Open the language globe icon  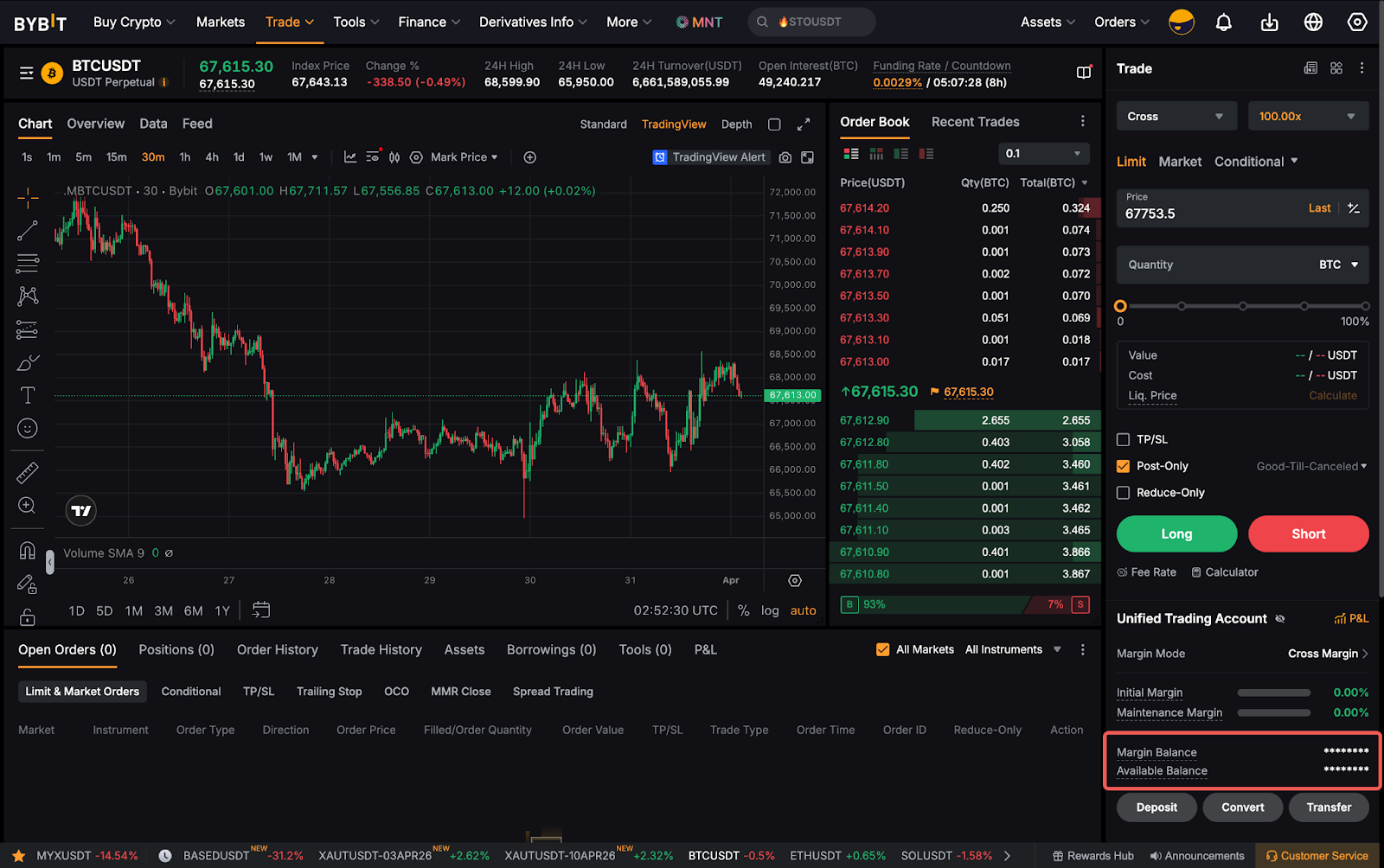(x=1313, y=22)
